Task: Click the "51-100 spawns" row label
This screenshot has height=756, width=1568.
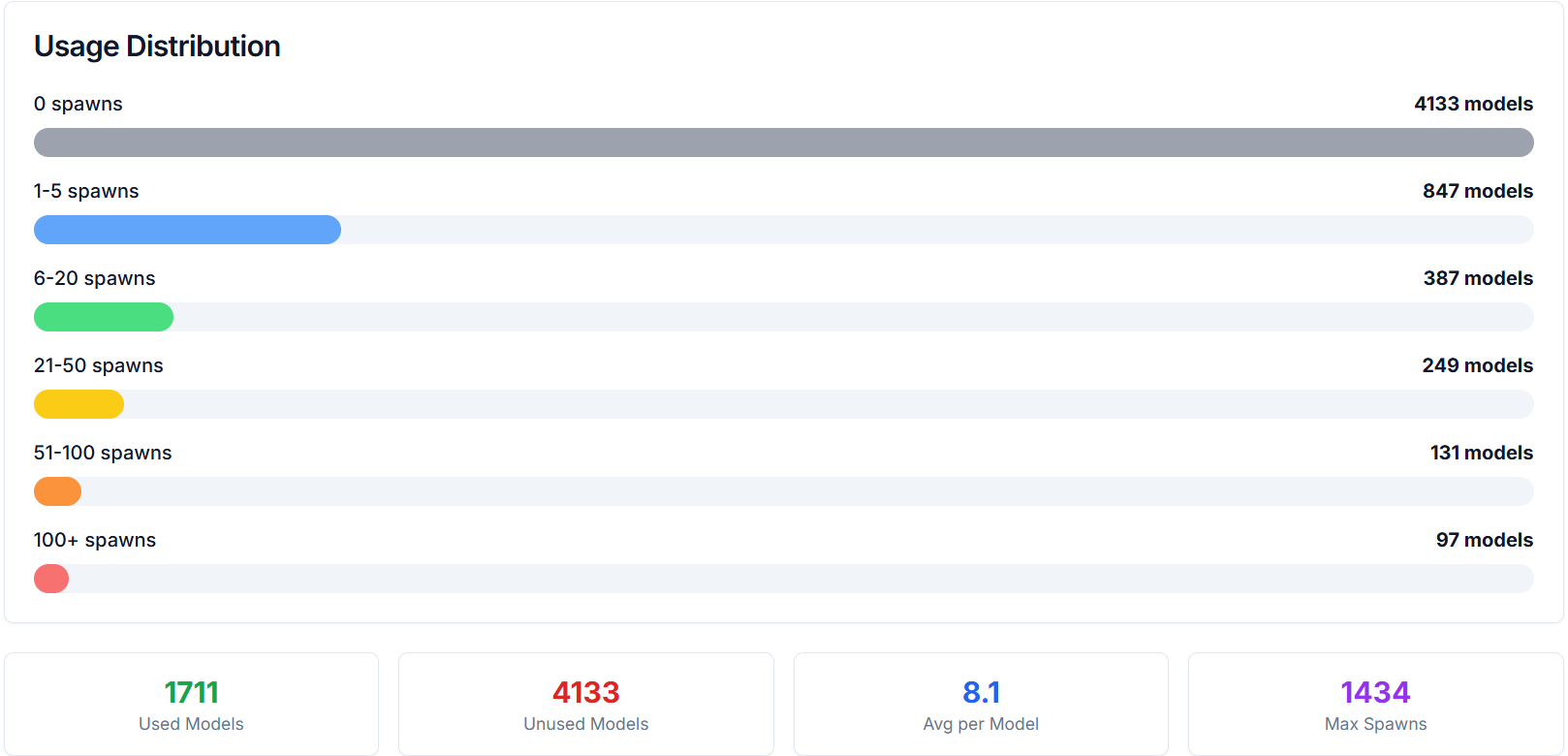Action: point(103,453)
